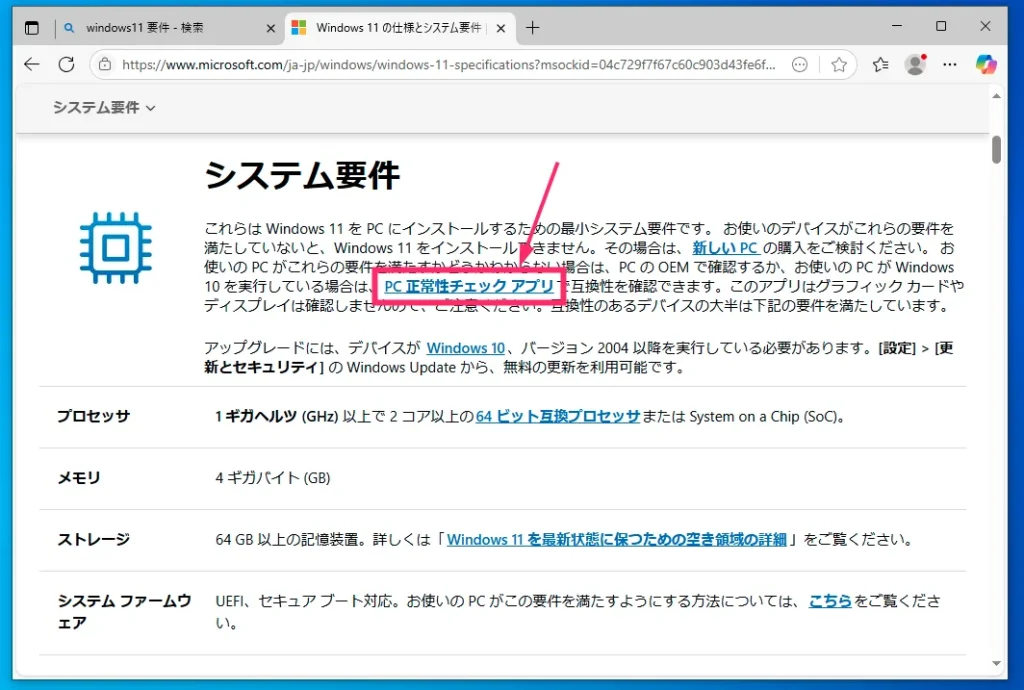This screenshot has height=690, width=1024.
Task: Go back to the previous page
Action: point(31,64)
